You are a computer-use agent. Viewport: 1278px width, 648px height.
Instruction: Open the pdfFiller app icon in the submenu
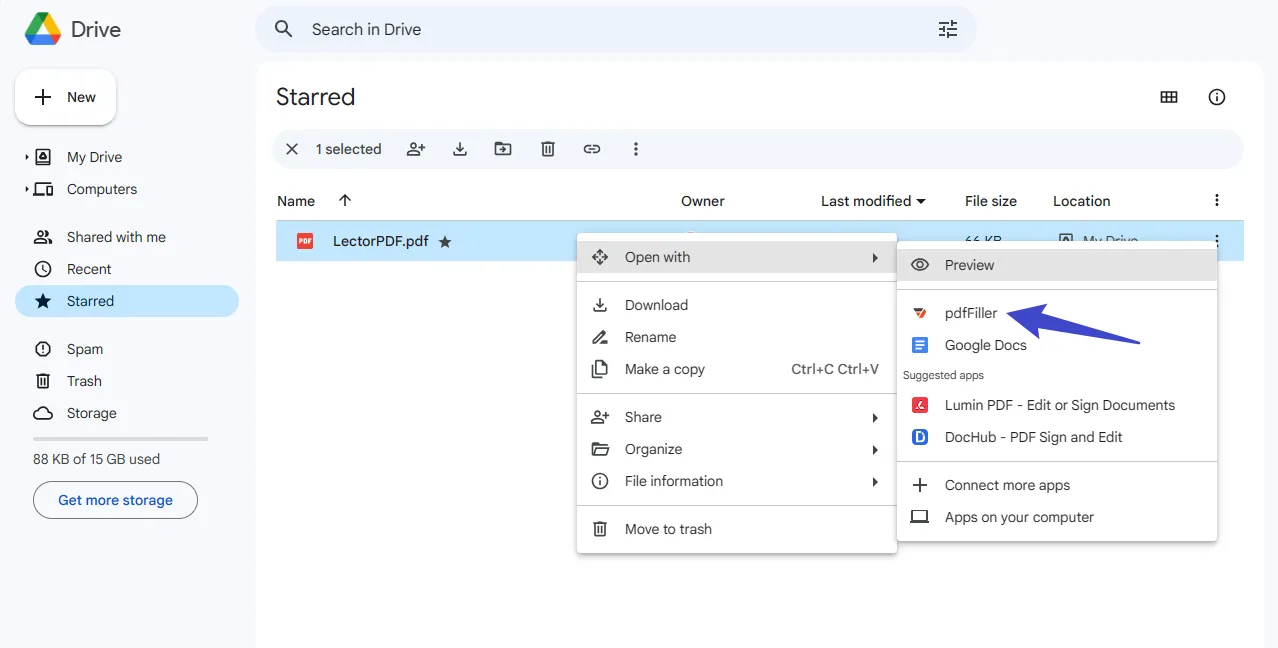pyautogui.click(x=918, y=312)
